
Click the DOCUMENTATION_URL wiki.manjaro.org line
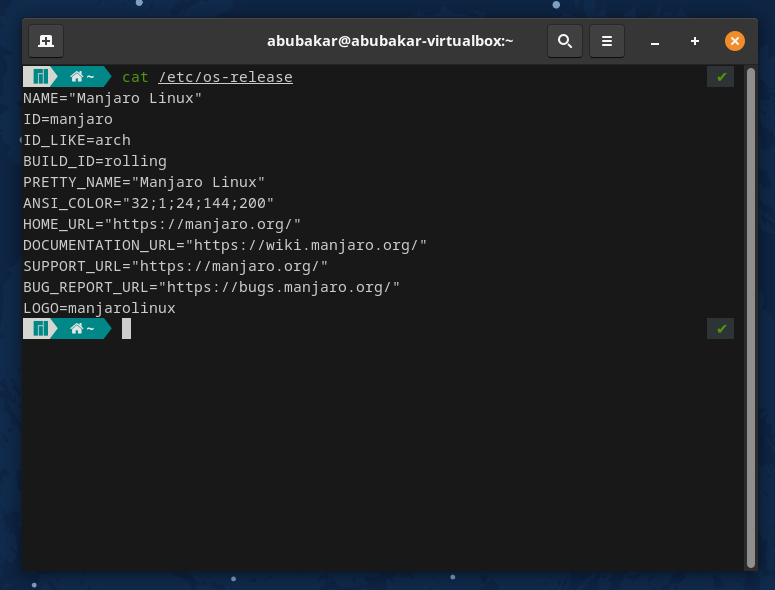click(225, 245)
